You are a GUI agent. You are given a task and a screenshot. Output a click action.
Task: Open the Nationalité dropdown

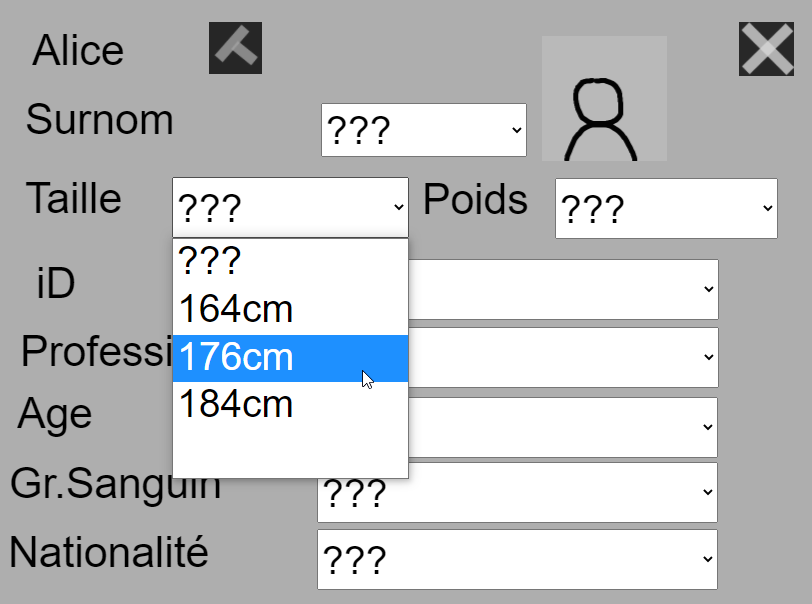[517, 560]
